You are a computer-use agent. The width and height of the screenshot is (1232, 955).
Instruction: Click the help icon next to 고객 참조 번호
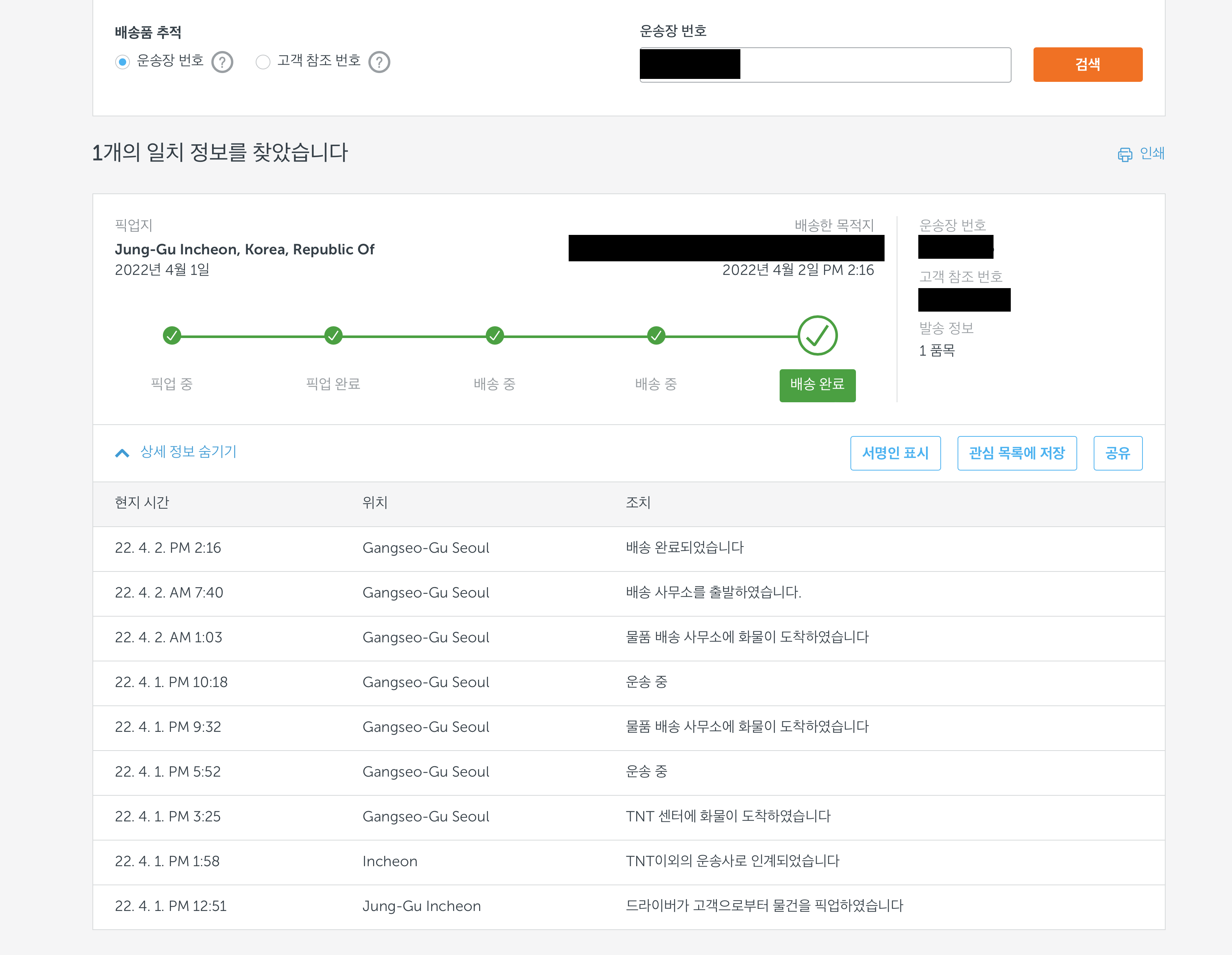click(379, 62)
